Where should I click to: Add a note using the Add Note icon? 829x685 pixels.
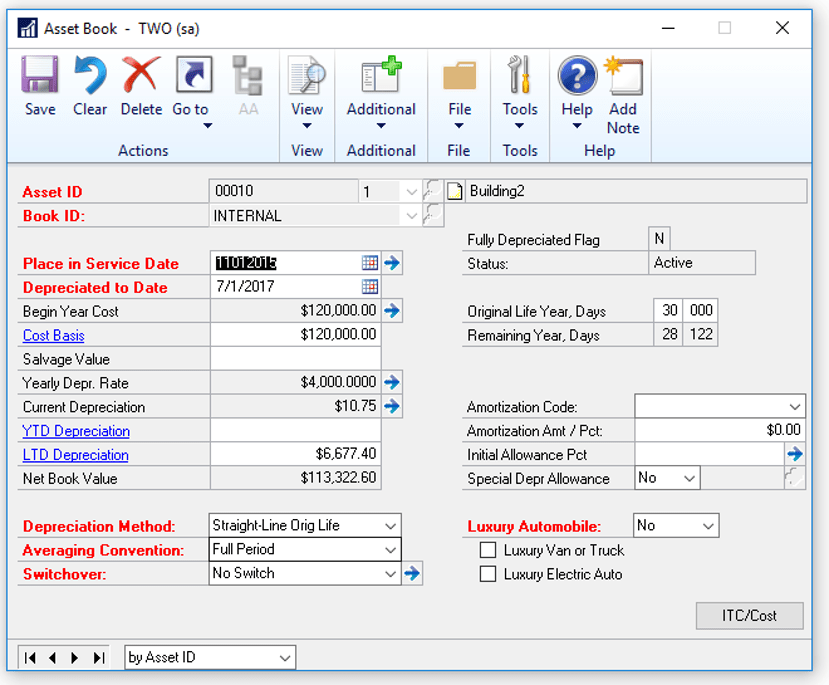[623, 87]
